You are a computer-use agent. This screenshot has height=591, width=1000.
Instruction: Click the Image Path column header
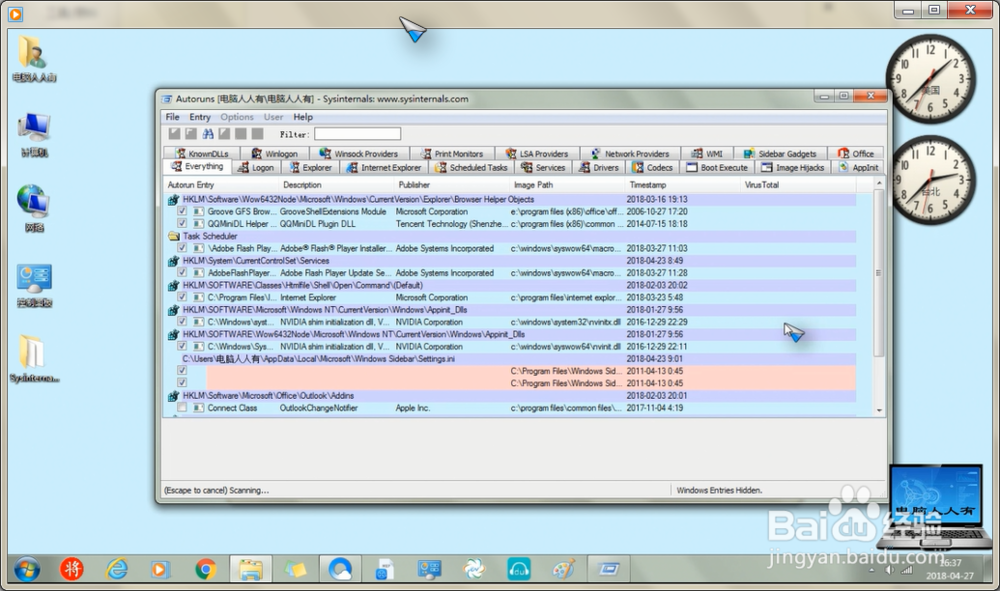[x=566, y=185]
